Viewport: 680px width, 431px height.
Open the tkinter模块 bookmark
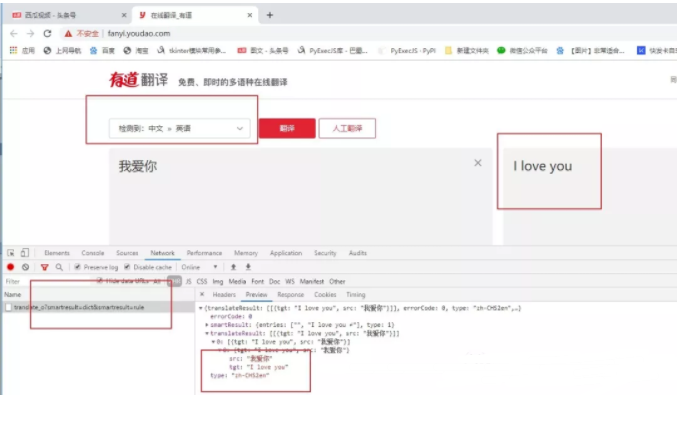[192, 51]
